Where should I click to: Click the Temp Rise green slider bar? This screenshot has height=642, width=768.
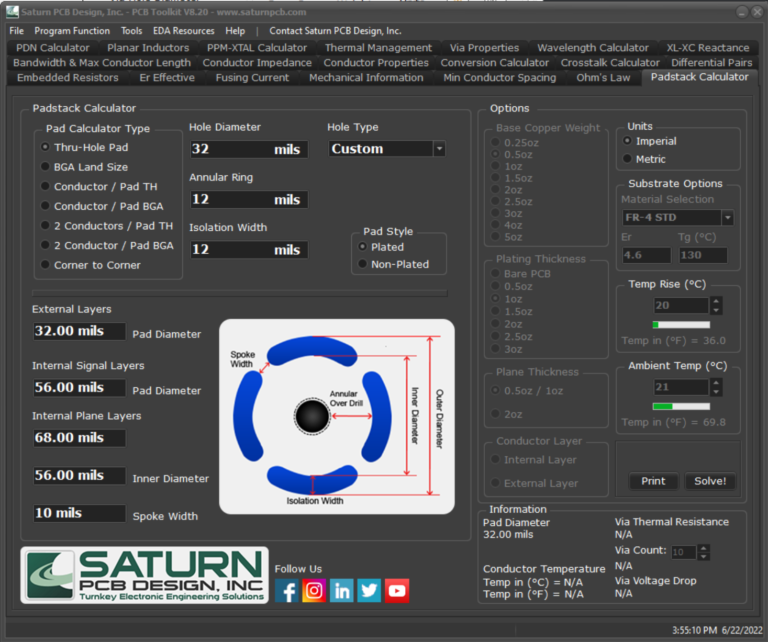pos(681,325)
